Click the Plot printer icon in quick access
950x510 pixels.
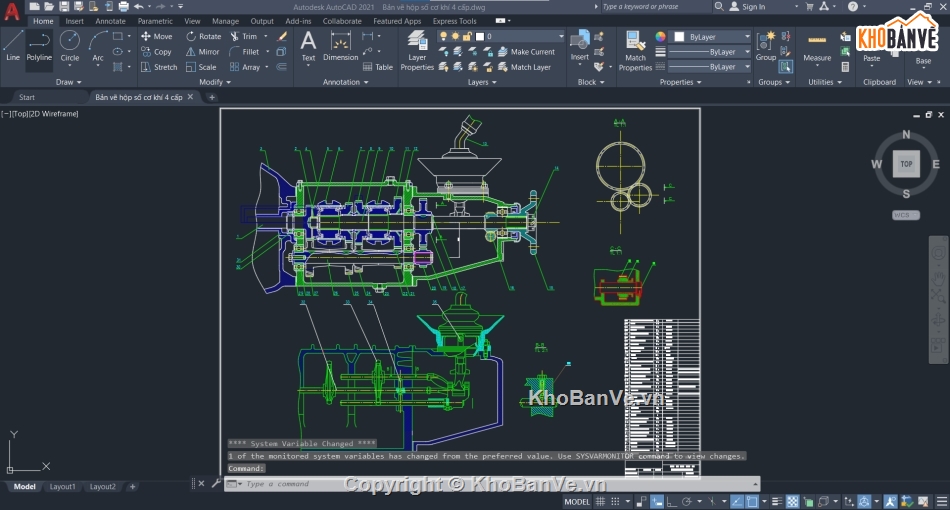point(124,7)
